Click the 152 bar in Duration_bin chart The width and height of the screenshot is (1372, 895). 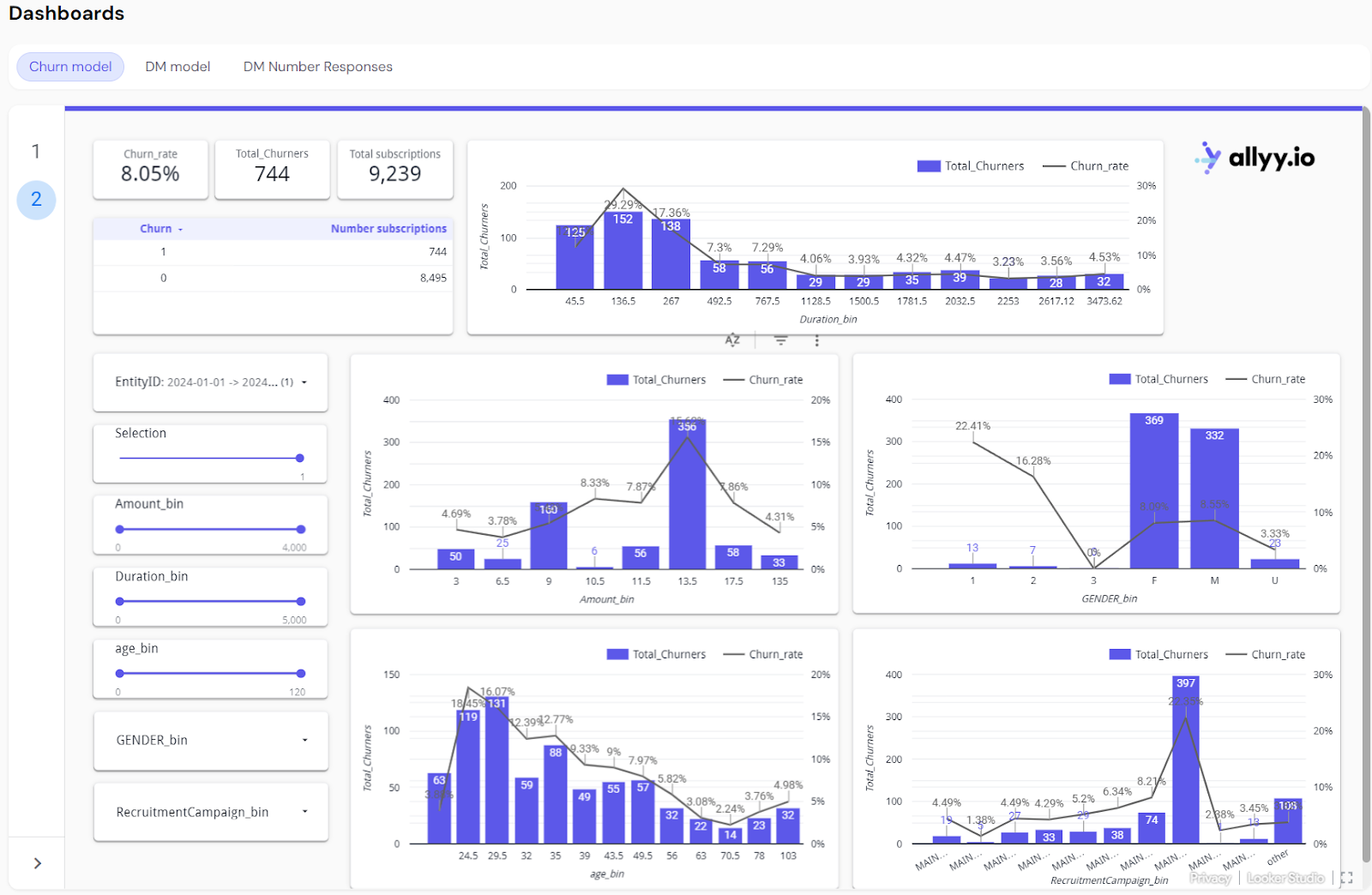tap(623, 249)
